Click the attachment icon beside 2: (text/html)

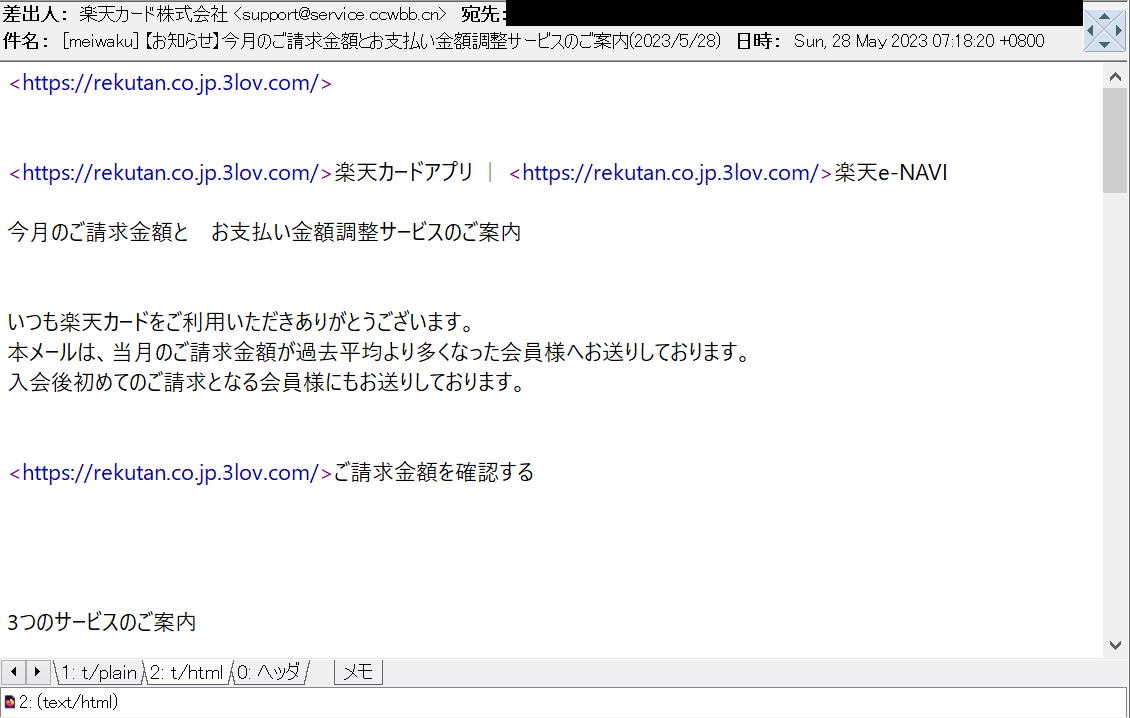[x=9, y=701]
